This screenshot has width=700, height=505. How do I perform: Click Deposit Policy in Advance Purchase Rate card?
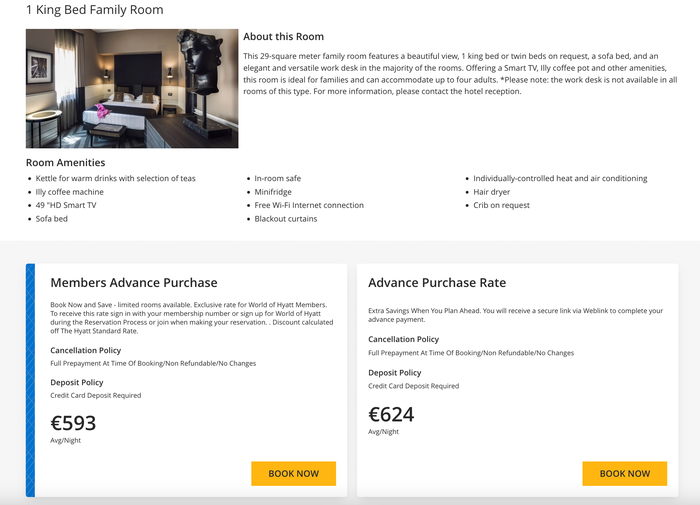(x=395, y=373)
